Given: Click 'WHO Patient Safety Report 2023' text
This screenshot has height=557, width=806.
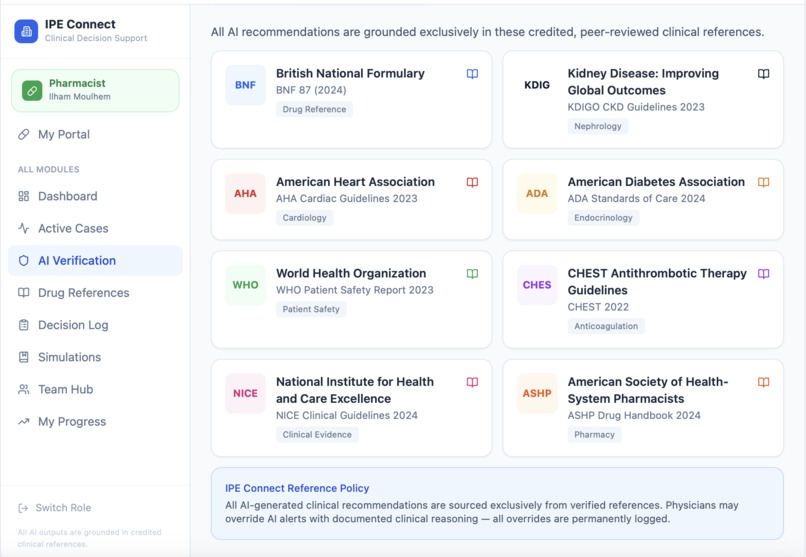Looking at the screenshot, I should click(x=355, y=290).
